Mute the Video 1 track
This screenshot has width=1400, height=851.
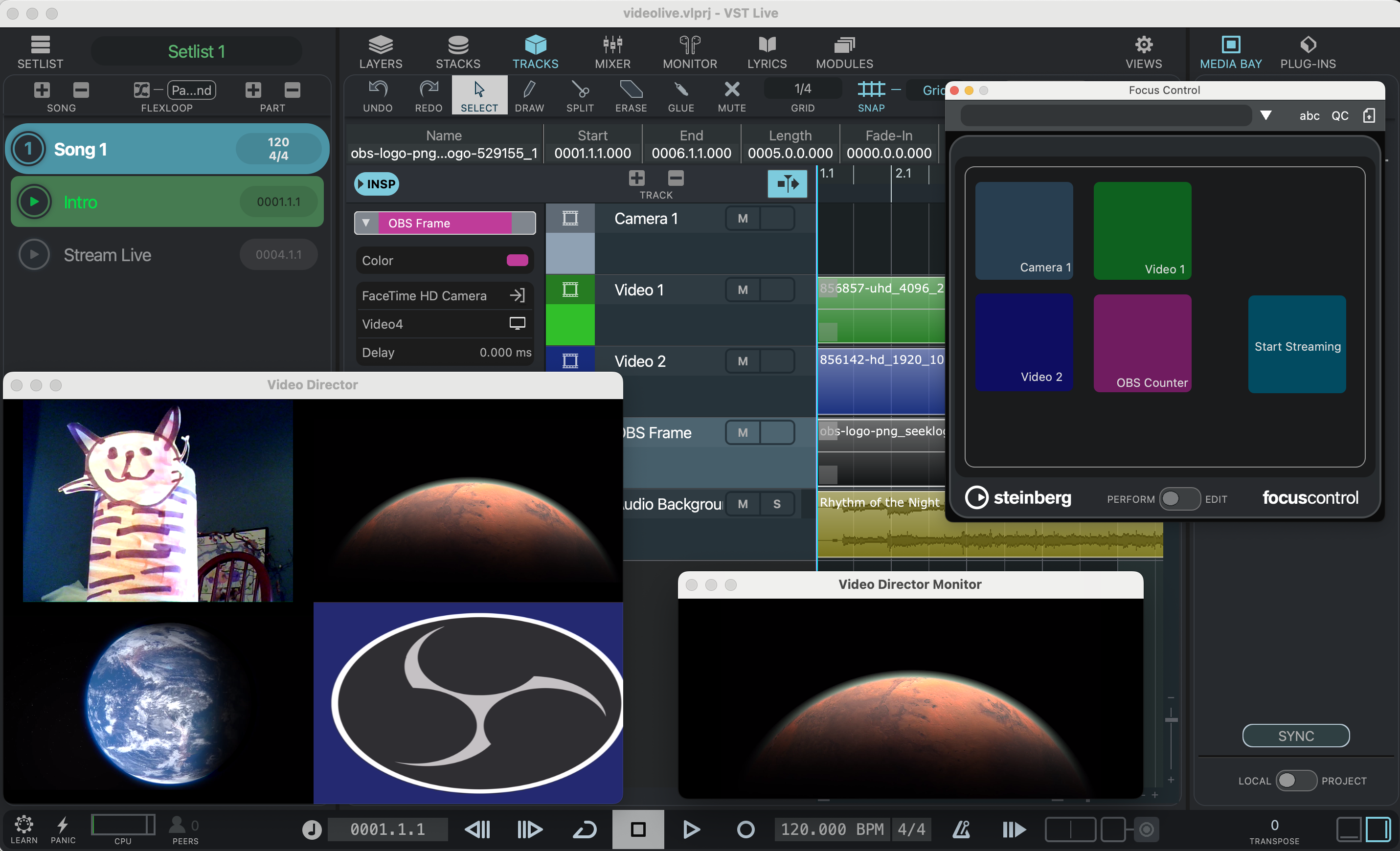pos(743,291)
